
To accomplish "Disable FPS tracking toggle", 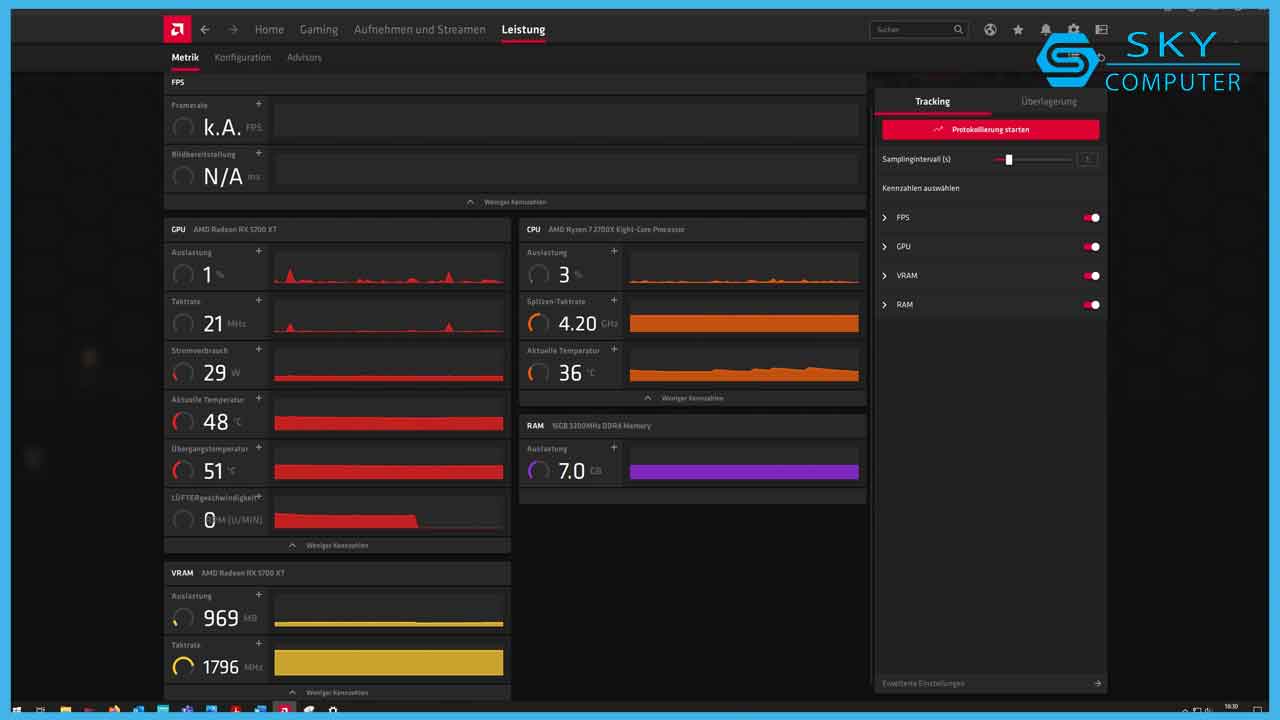I will coord(1092,217).
